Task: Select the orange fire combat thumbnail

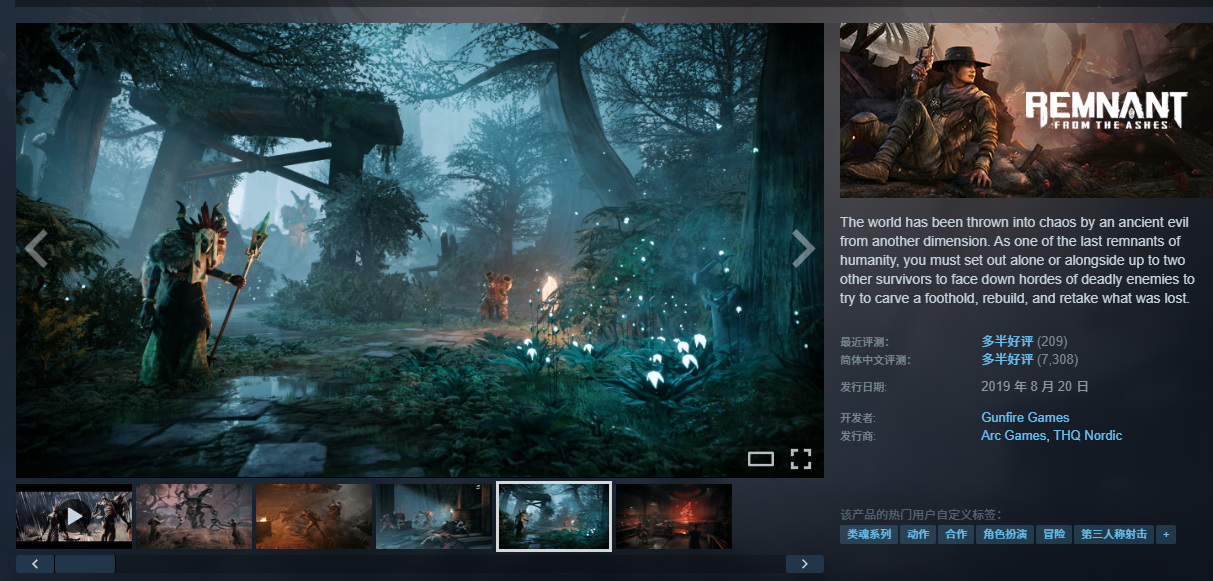Action: coord(314,516)
